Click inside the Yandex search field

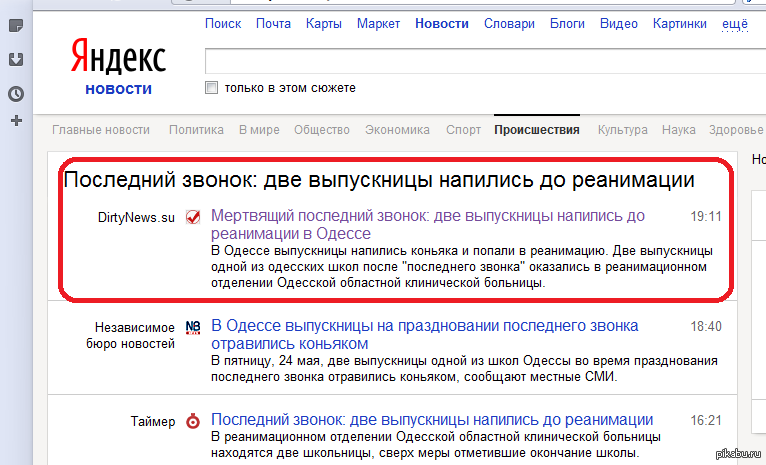pyautogui.click(x=480, y=60)
